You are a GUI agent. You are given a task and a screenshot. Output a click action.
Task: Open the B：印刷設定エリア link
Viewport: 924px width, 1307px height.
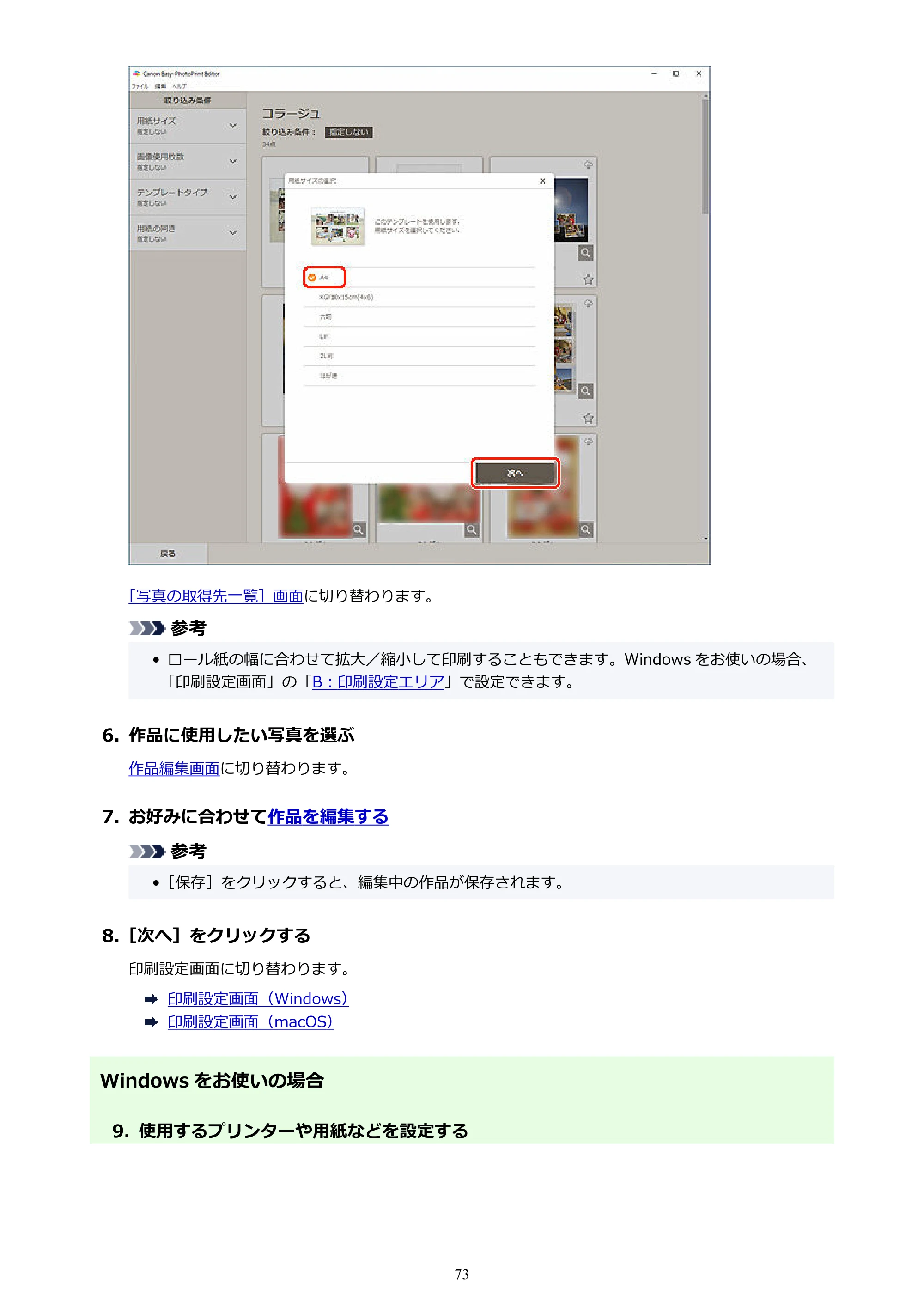378,682
